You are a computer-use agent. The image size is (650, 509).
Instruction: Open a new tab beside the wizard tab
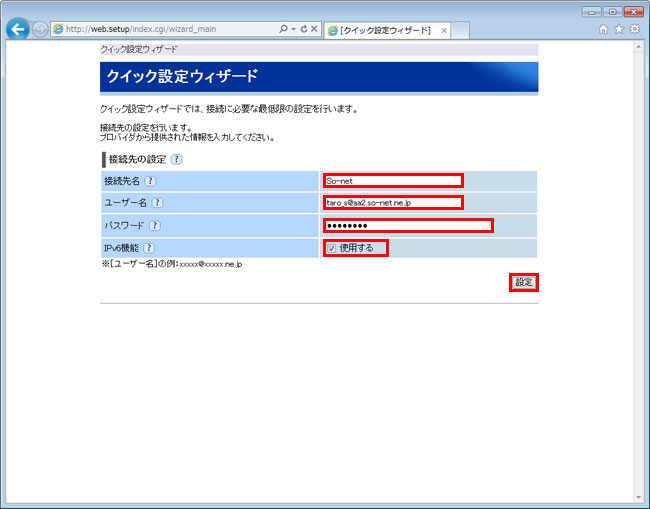coord(462,30)
